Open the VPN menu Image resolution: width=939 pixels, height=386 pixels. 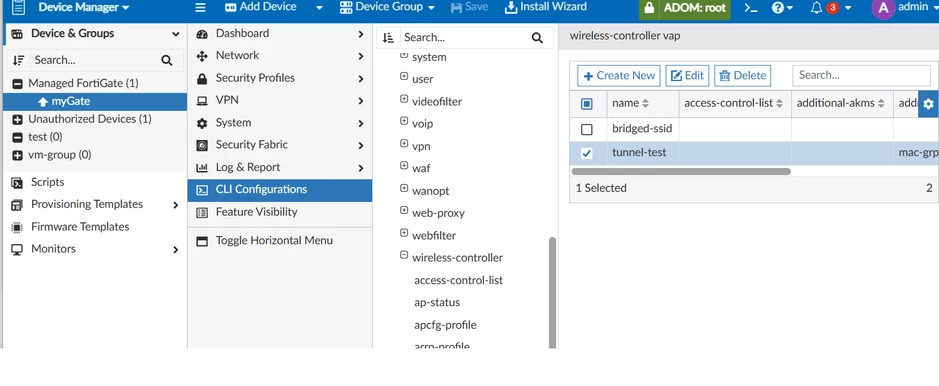click(x=280, y=101)
